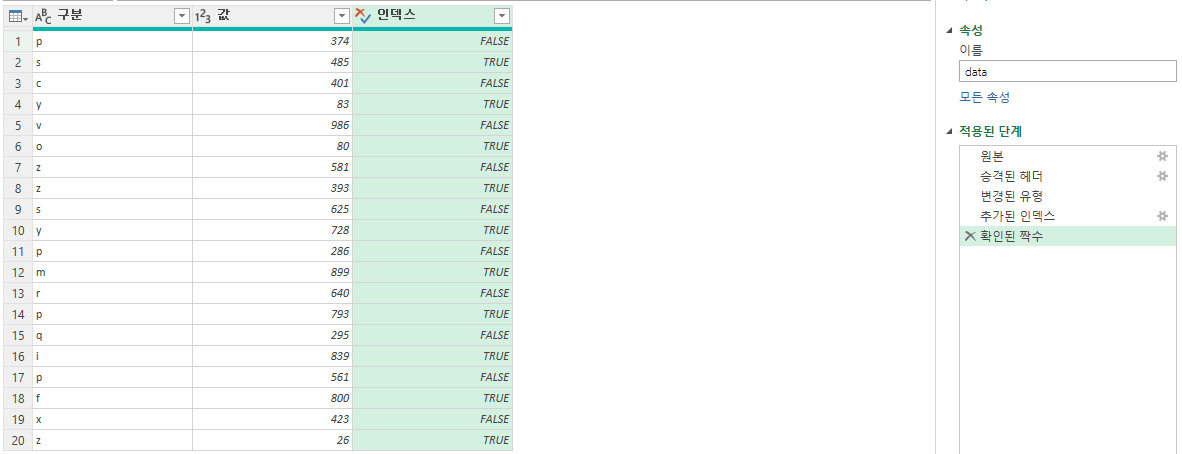Image resolution: width=1182 pixels, height=454 pixels.
Task: Click the cell with value 401
Action: [272, 84]
